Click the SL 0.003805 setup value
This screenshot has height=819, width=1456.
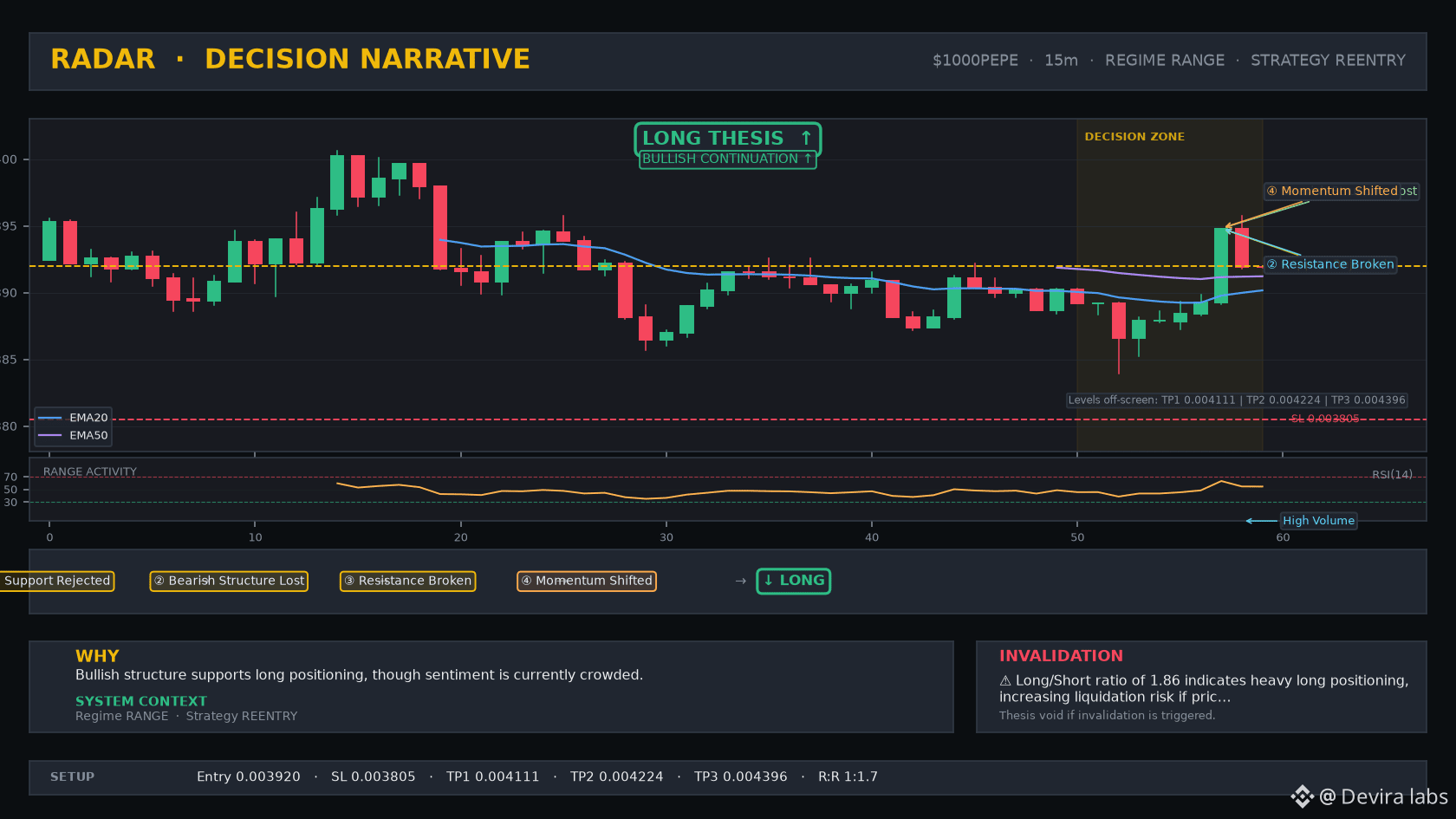374,777
